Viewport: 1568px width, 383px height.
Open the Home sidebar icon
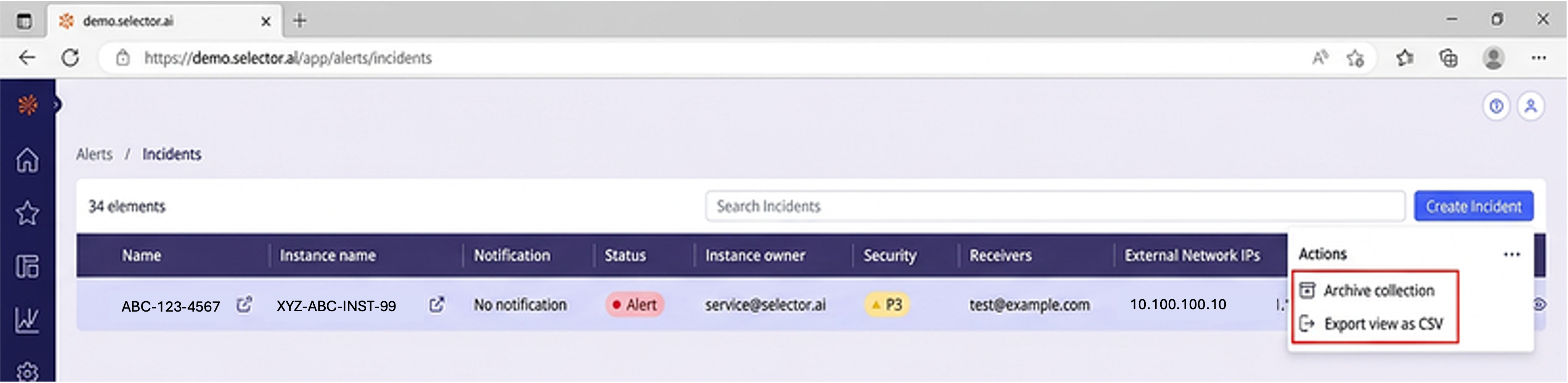[27, 160]
